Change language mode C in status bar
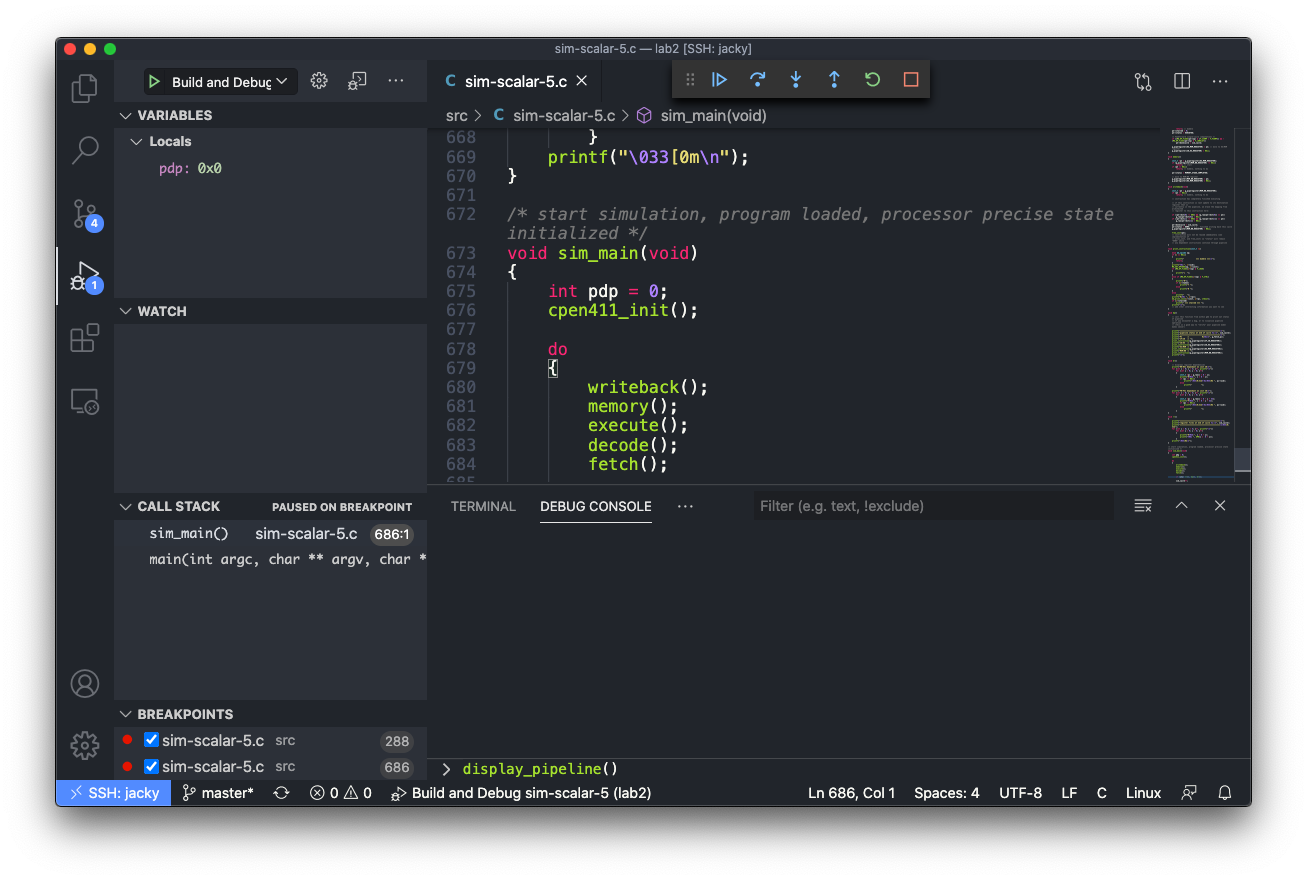The height and width of the screenshot is (880, 1307). 1101,793
